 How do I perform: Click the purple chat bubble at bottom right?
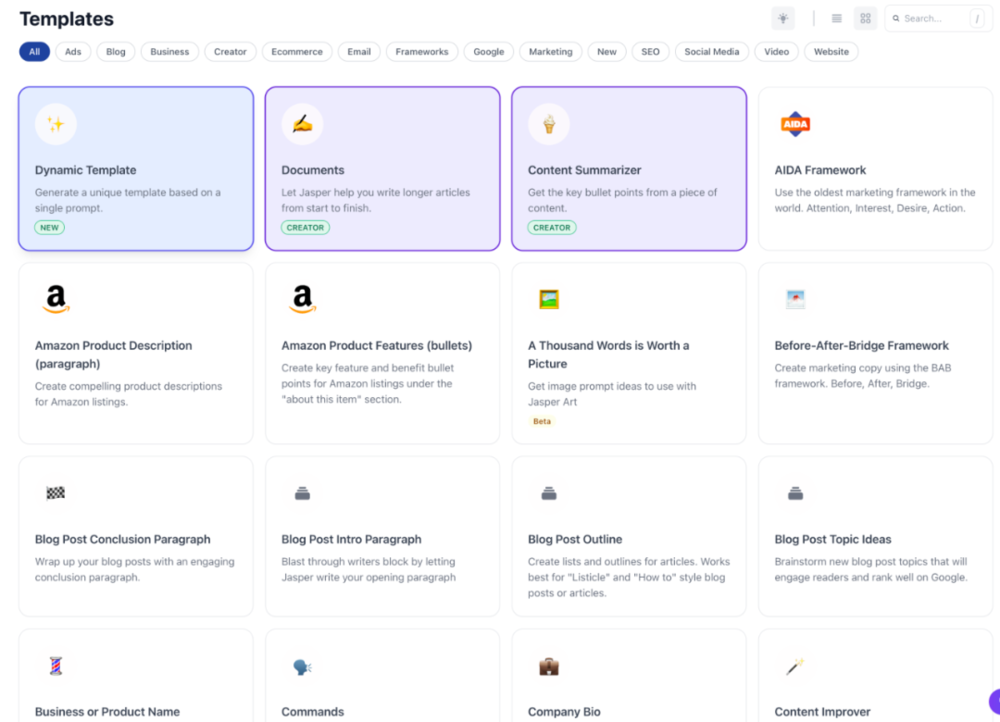pyautogui.click(x=993, y=701)
